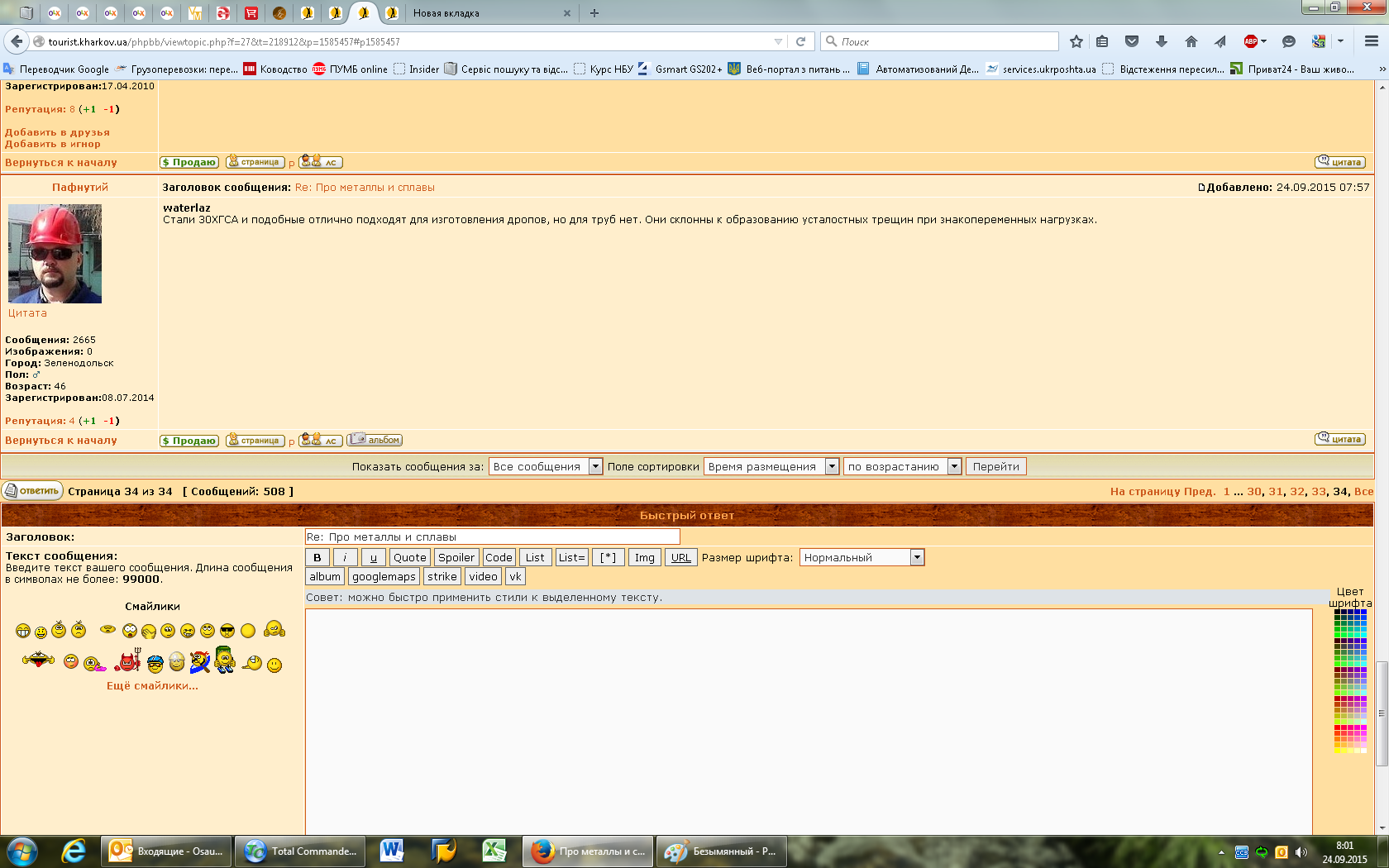Viewport: 1389px width, 868px height.
Task: Click the 'цитата' quote button on Пафнутий's post
Action: point(1339,439)
